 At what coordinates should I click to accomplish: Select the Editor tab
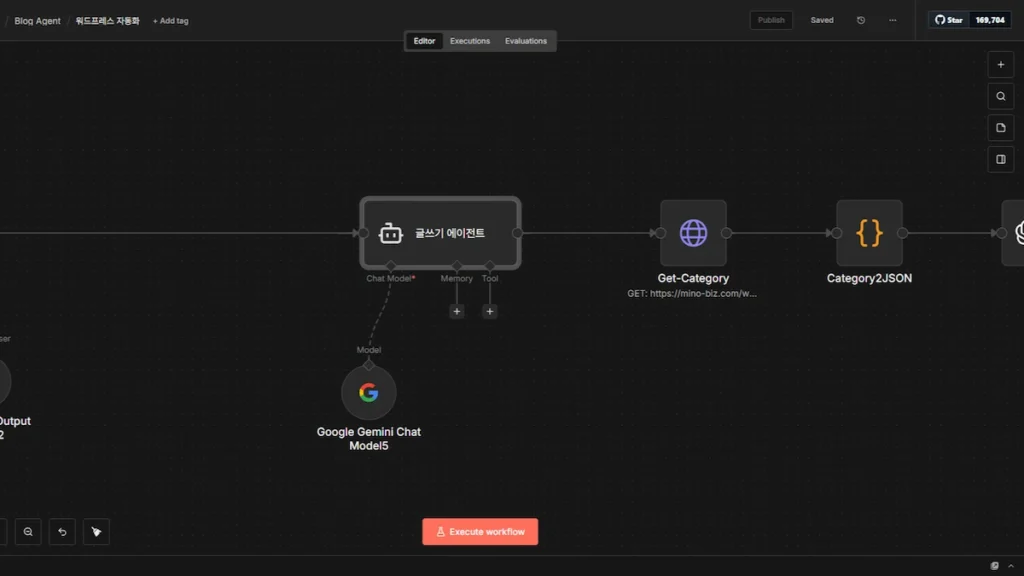425,41
